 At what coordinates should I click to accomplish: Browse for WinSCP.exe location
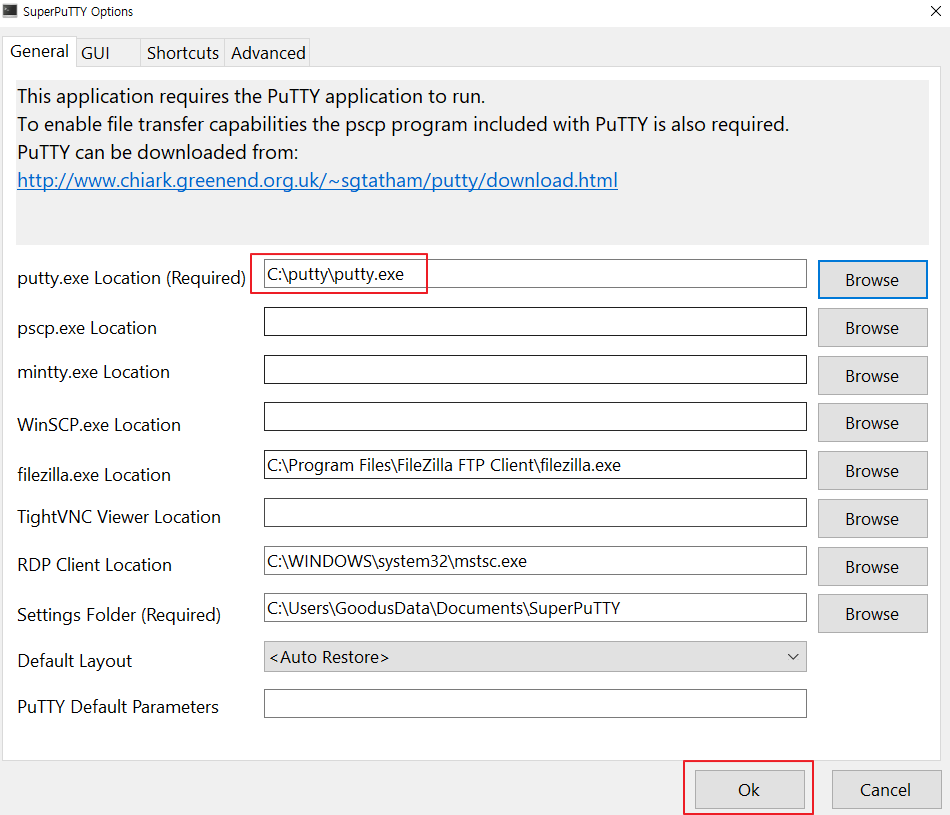click(x=872, y=422)
